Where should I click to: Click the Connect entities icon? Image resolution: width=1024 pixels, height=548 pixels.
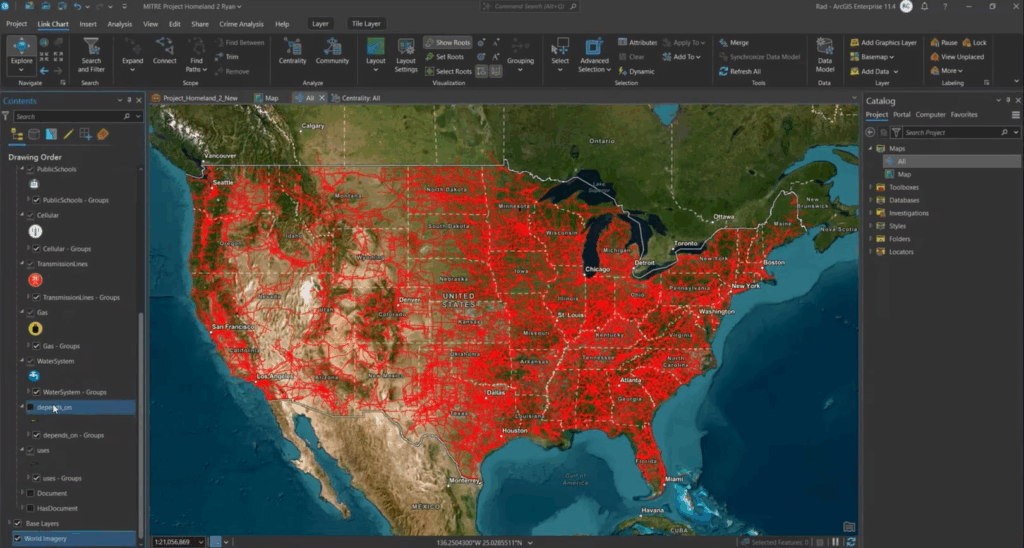[165, 51]
